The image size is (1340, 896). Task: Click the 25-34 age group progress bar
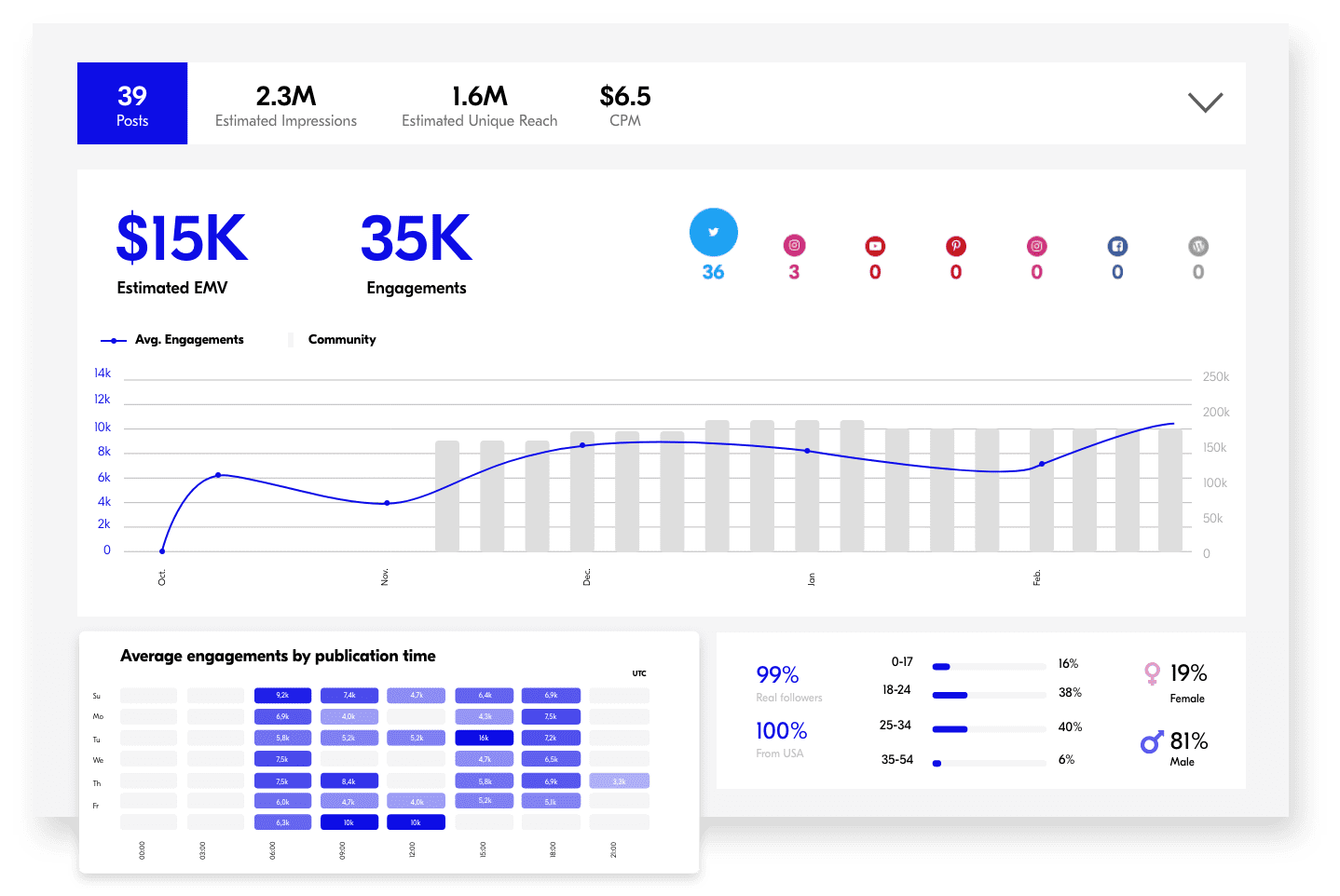point(989,727)
